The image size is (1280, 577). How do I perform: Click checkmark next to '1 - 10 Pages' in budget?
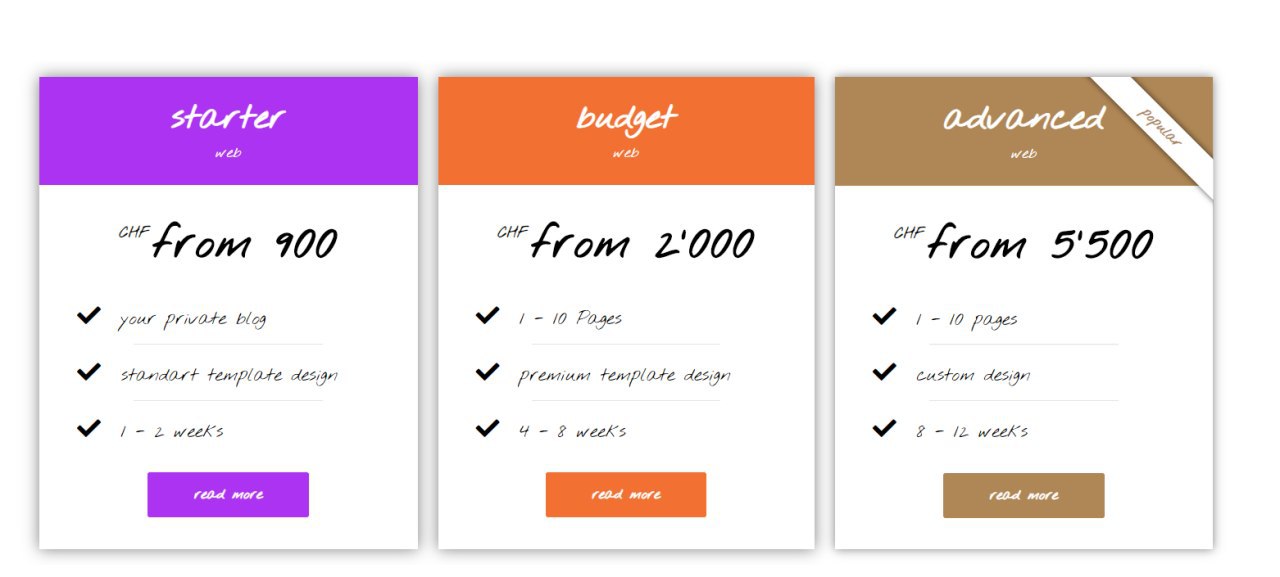coord(487,316)
